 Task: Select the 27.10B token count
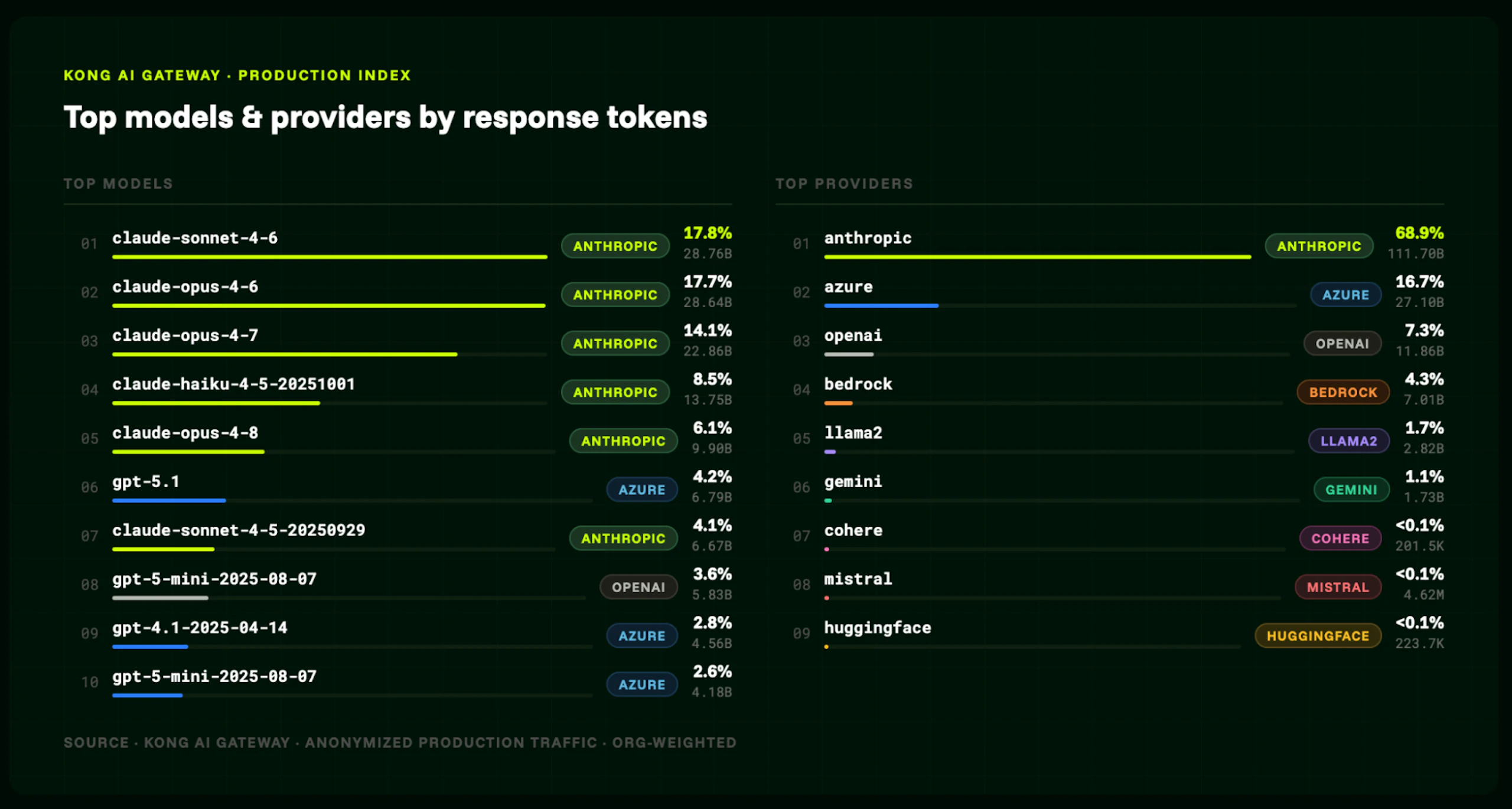point(1419,302)
